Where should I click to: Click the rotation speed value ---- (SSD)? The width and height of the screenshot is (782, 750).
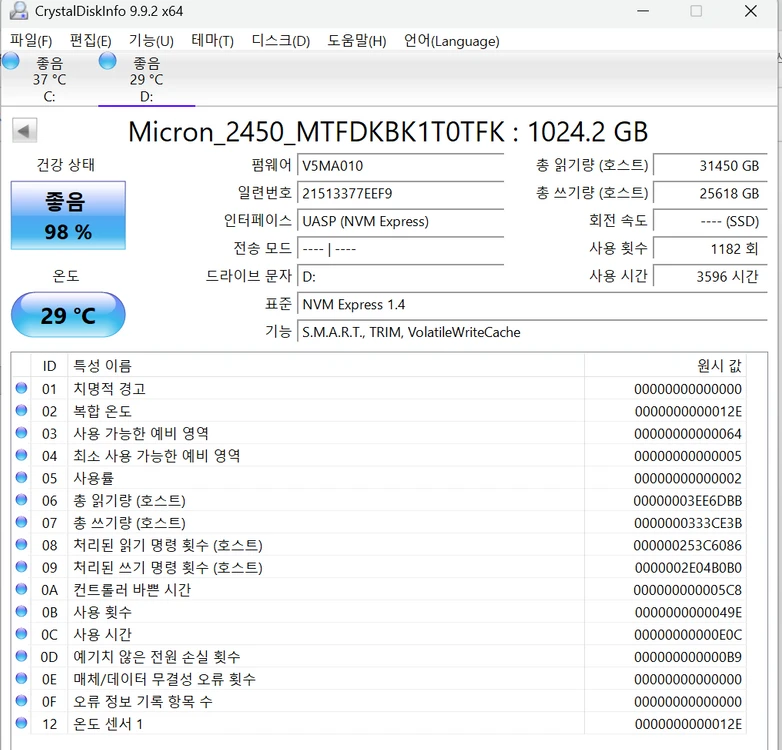click(x=710, y=221)
